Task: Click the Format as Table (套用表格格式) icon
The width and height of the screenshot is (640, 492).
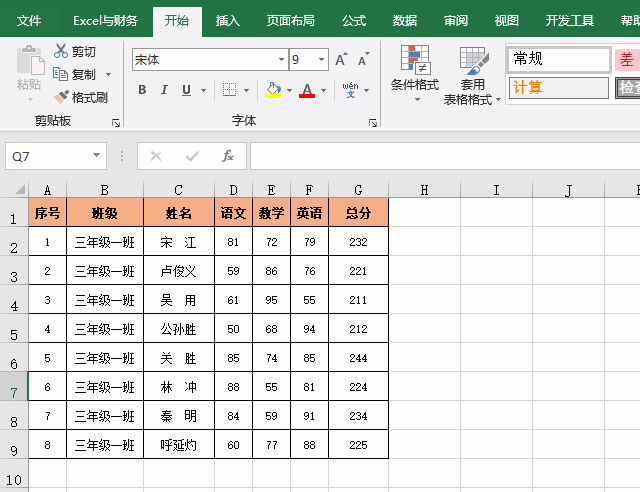Action: pos(474,60)
